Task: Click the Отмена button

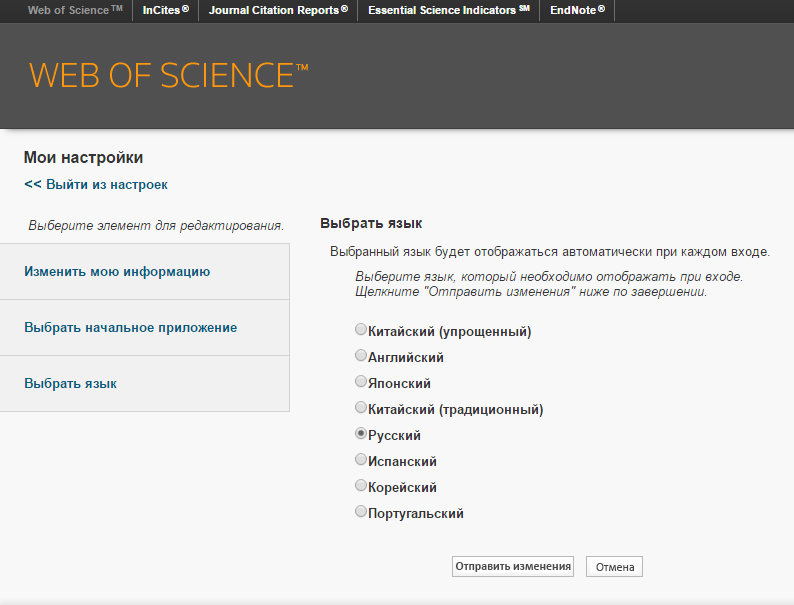Action: [615, 567]
